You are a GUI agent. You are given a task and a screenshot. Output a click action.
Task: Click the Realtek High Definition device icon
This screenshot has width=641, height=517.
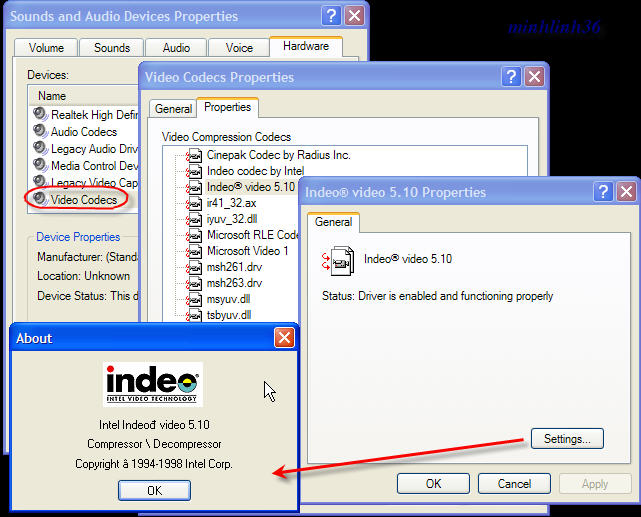click(40, 114)
